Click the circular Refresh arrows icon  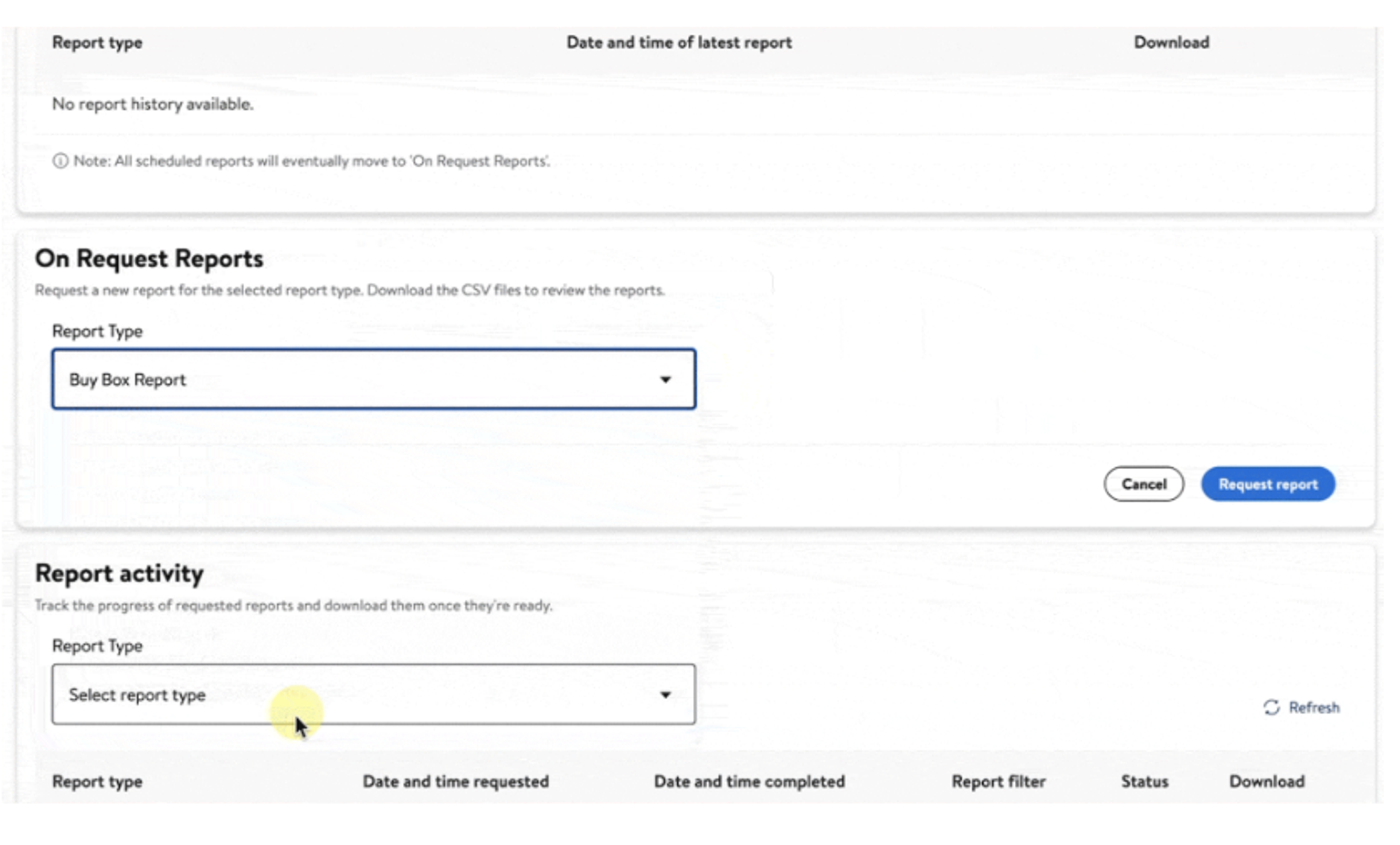[1271, 708]
